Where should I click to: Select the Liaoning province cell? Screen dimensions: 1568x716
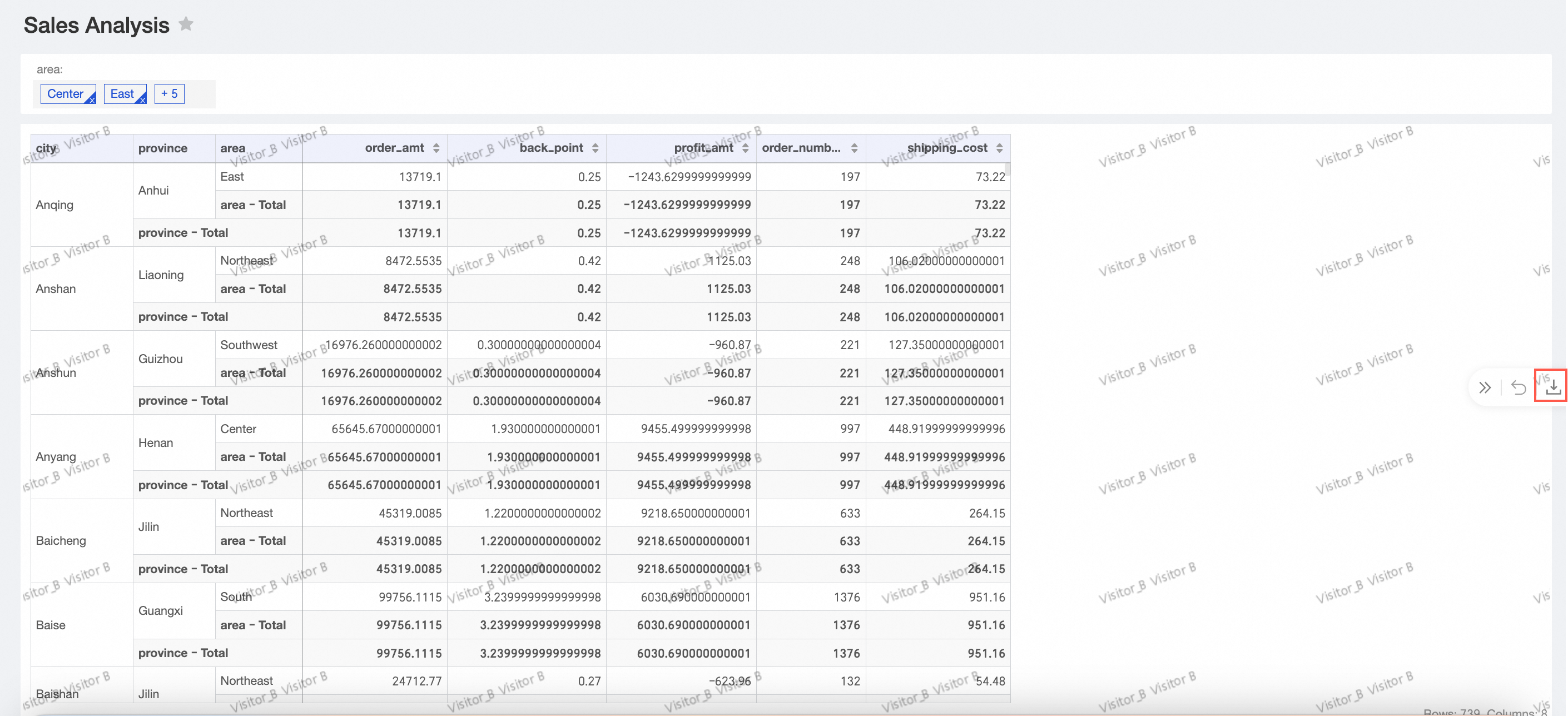(x=161, y=275)
